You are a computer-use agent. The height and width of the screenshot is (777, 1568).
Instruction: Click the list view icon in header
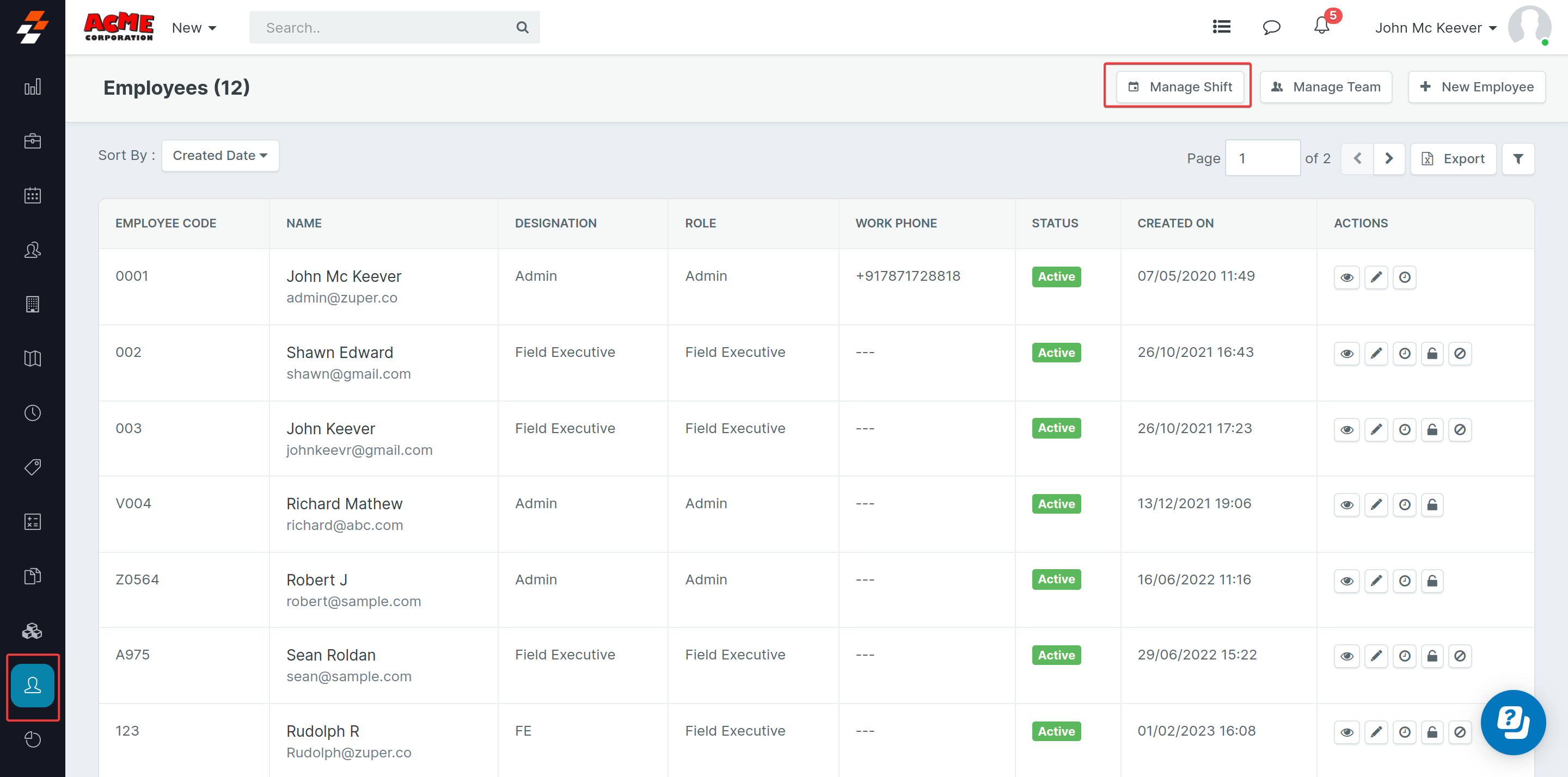(x=1221, y=27)
